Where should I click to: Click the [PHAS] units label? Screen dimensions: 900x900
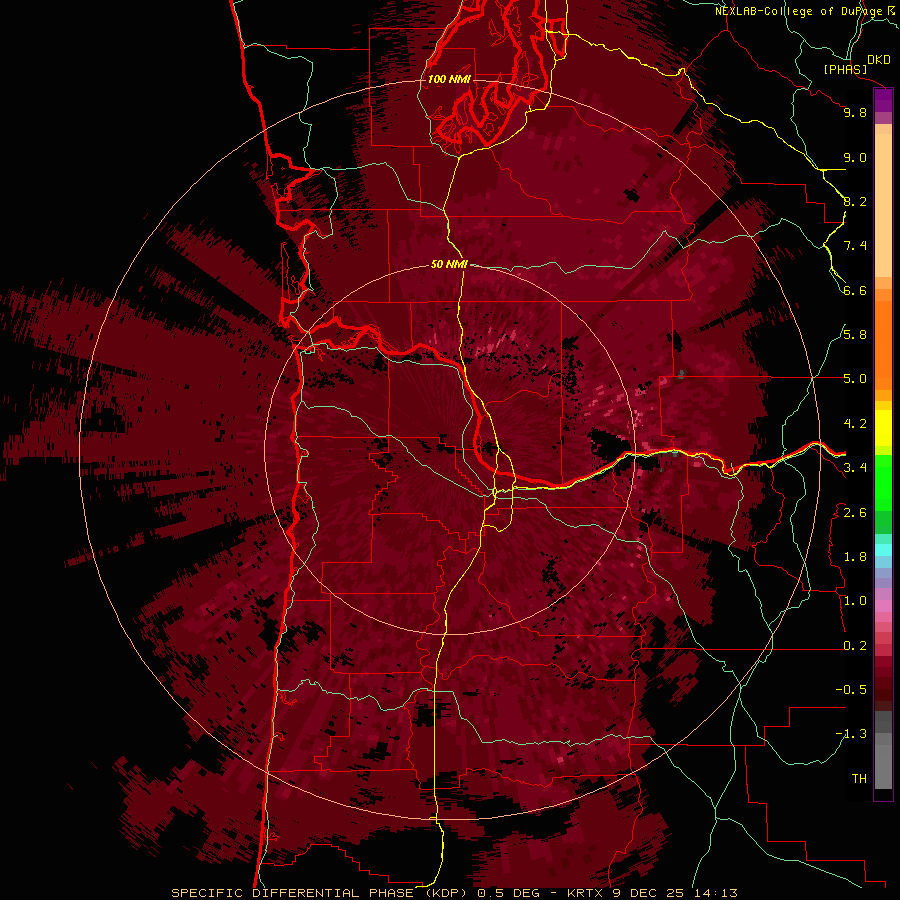point(845,69)
